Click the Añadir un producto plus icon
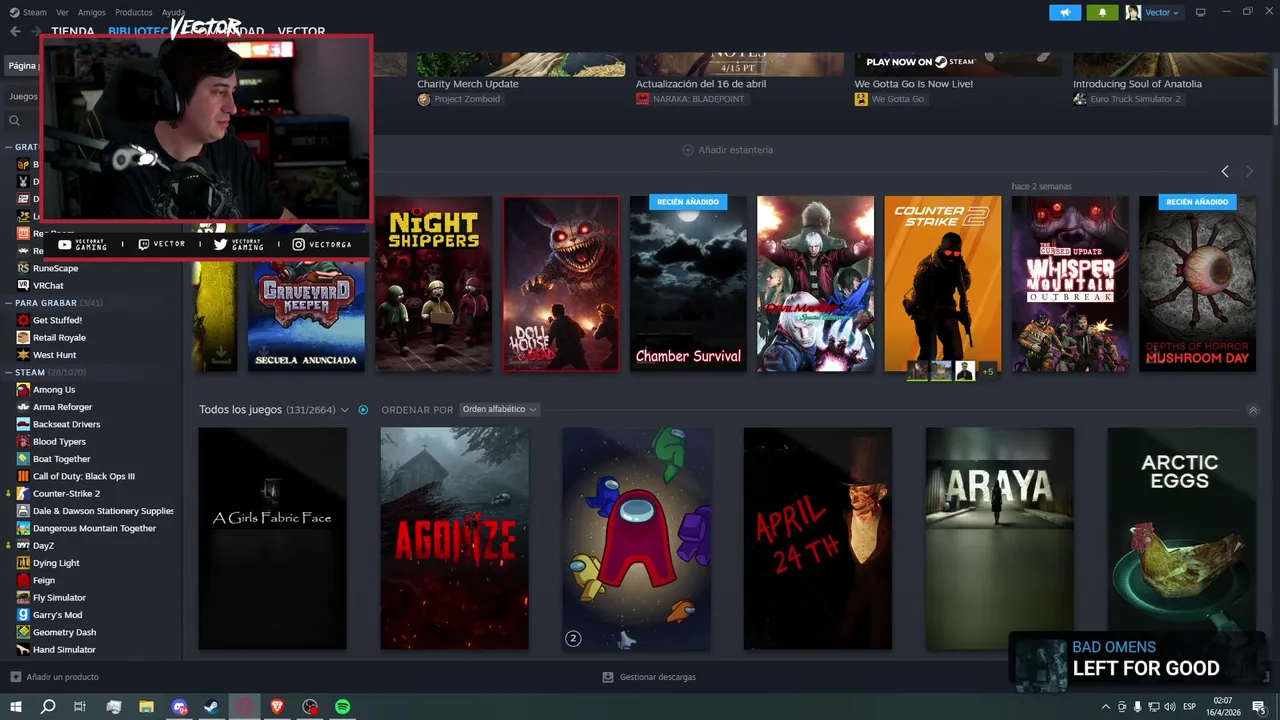The image size is (1280, 720). pyautogui.click(x=15, y=677)
